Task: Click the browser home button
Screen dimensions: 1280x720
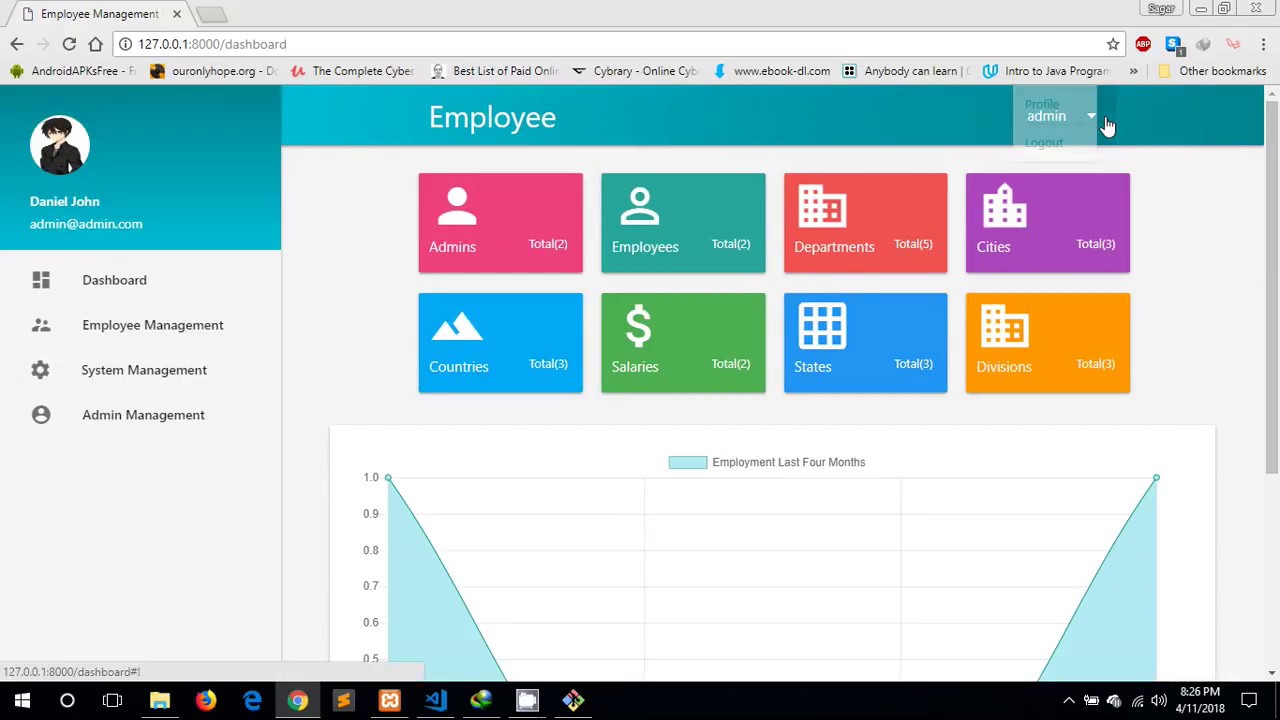Action: (95, 44)
